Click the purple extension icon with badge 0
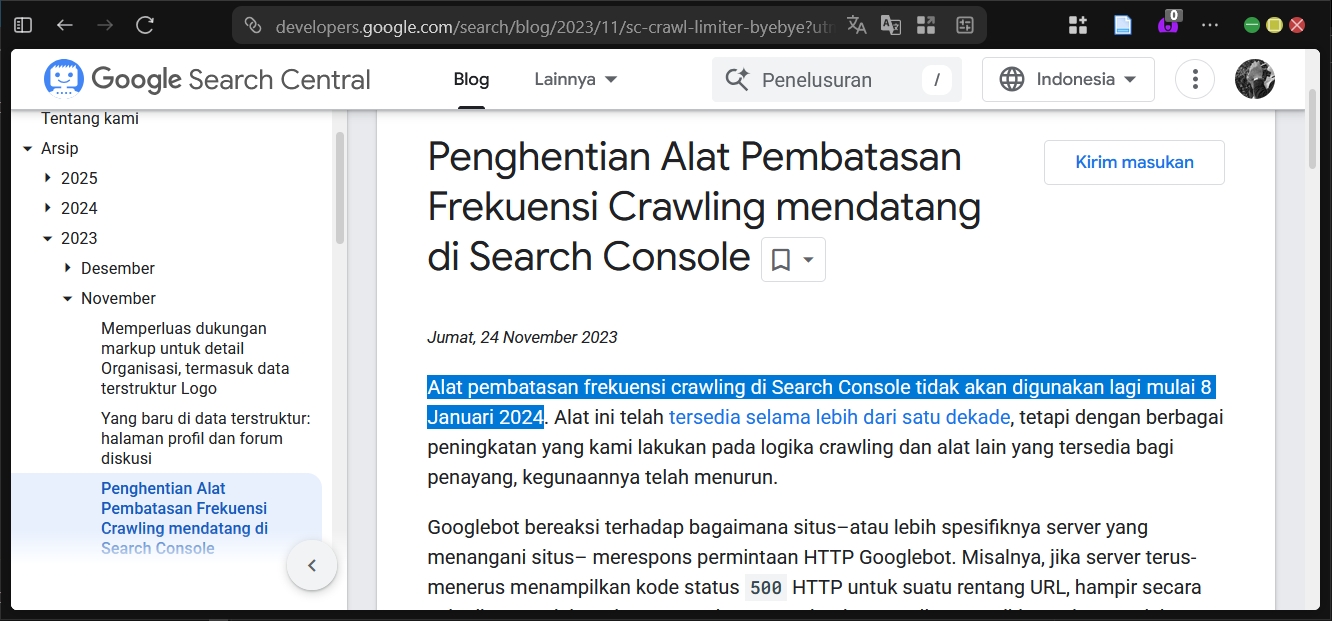The height and width of the screenshot is (621, 1332). pyautogui.click(x=1167, y=24)
